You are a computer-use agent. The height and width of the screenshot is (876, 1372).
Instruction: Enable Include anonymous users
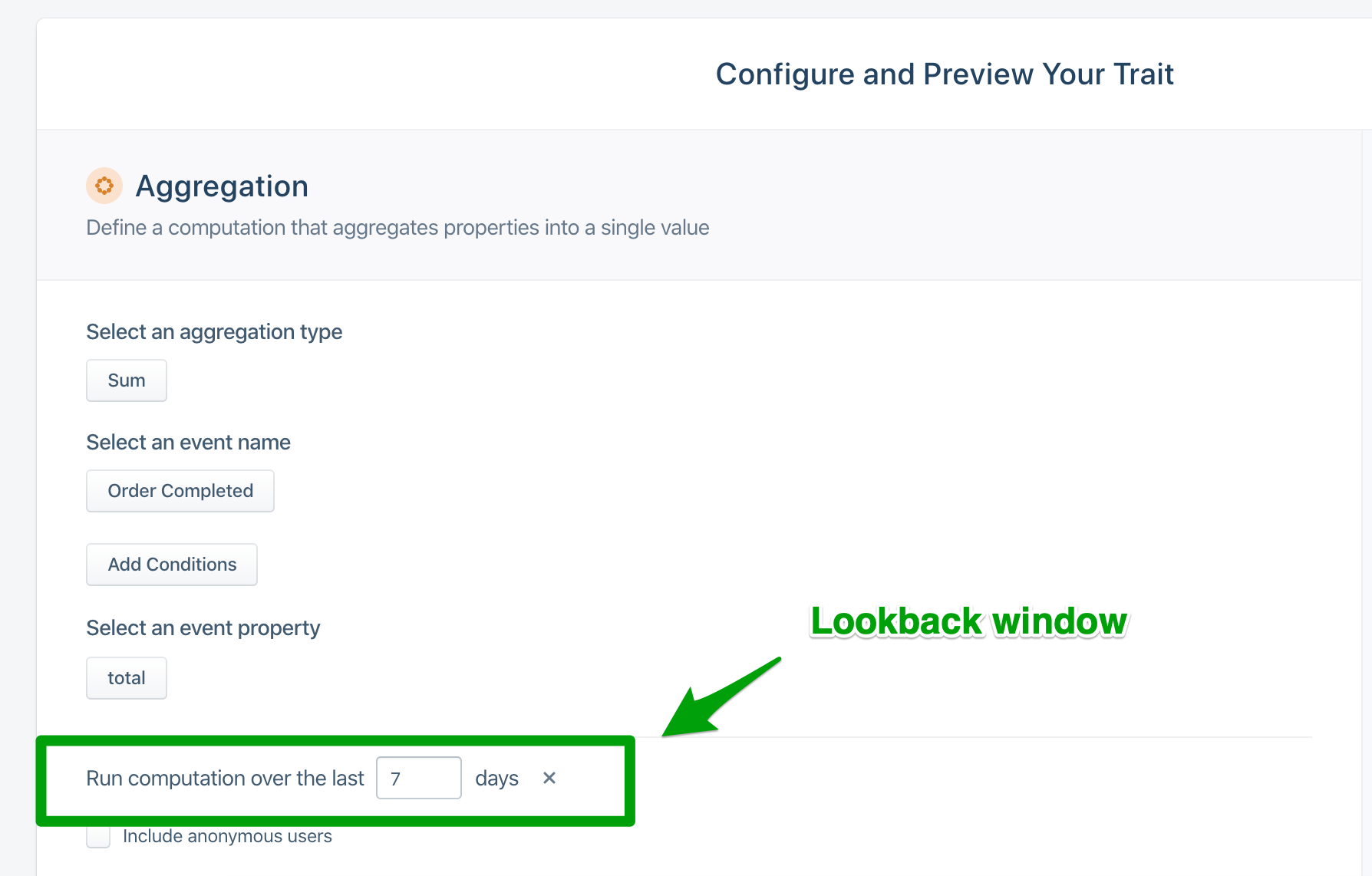tap(98, 836)
